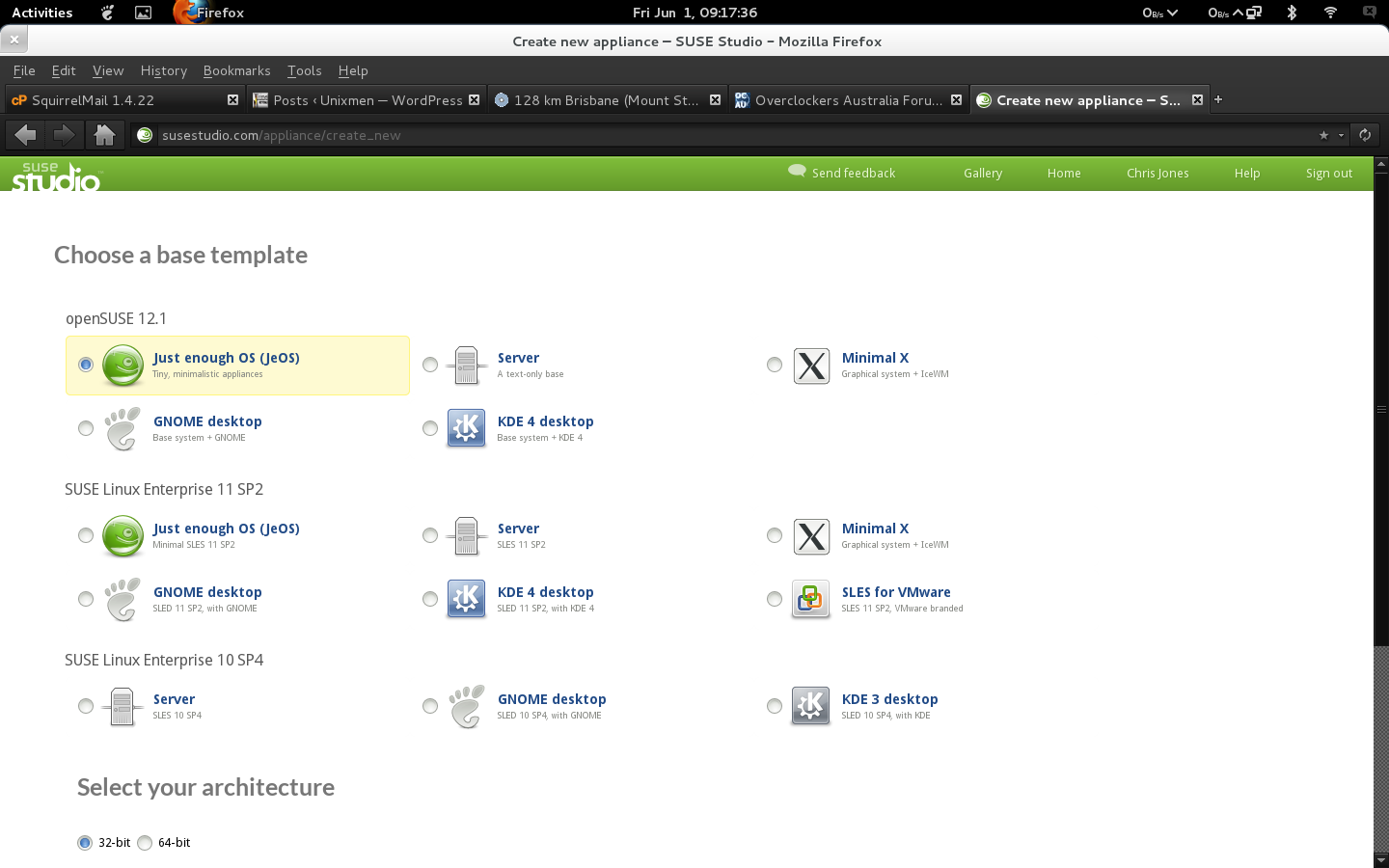This screenshot has height=868, width=1389.
Task: Open the browser home page icon
Action: pos(104,135)
